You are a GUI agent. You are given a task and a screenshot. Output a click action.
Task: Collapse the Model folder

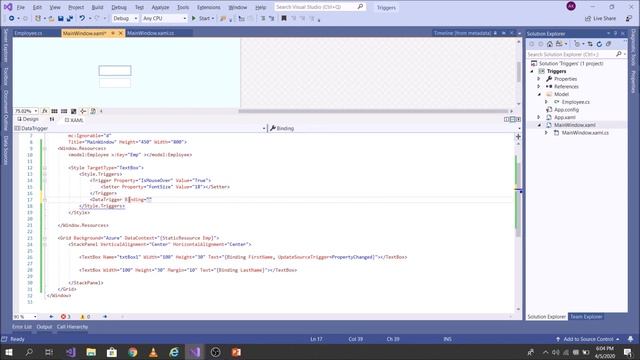[539, 94]
